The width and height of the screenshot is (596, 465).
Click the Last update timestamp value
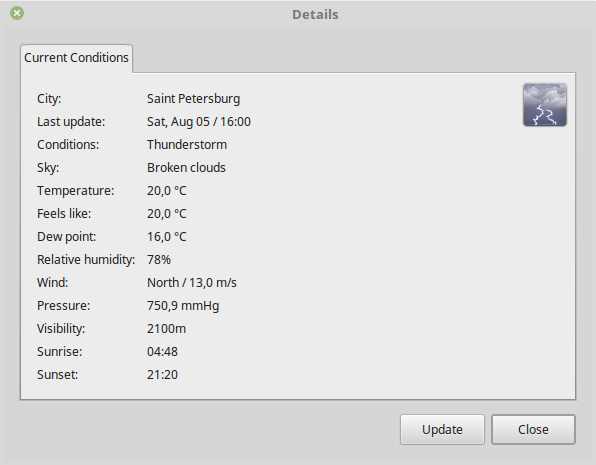point(199,122)
